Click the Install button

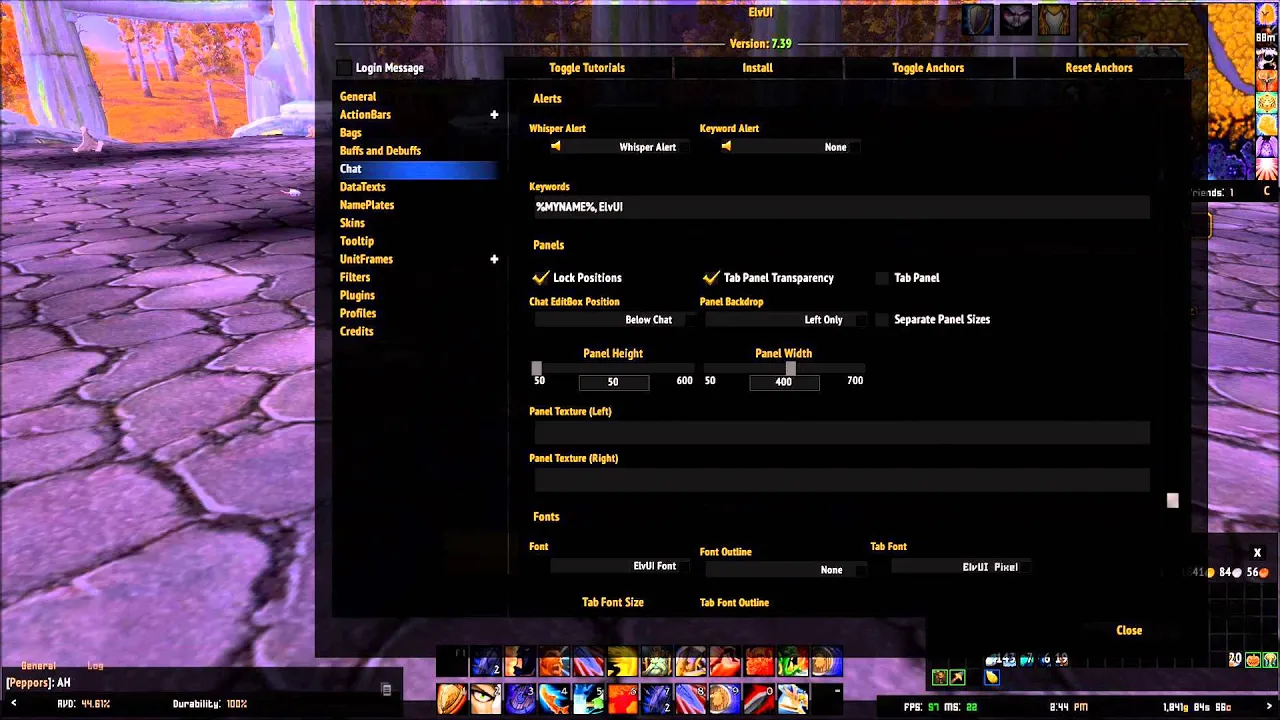pos(758,68)
